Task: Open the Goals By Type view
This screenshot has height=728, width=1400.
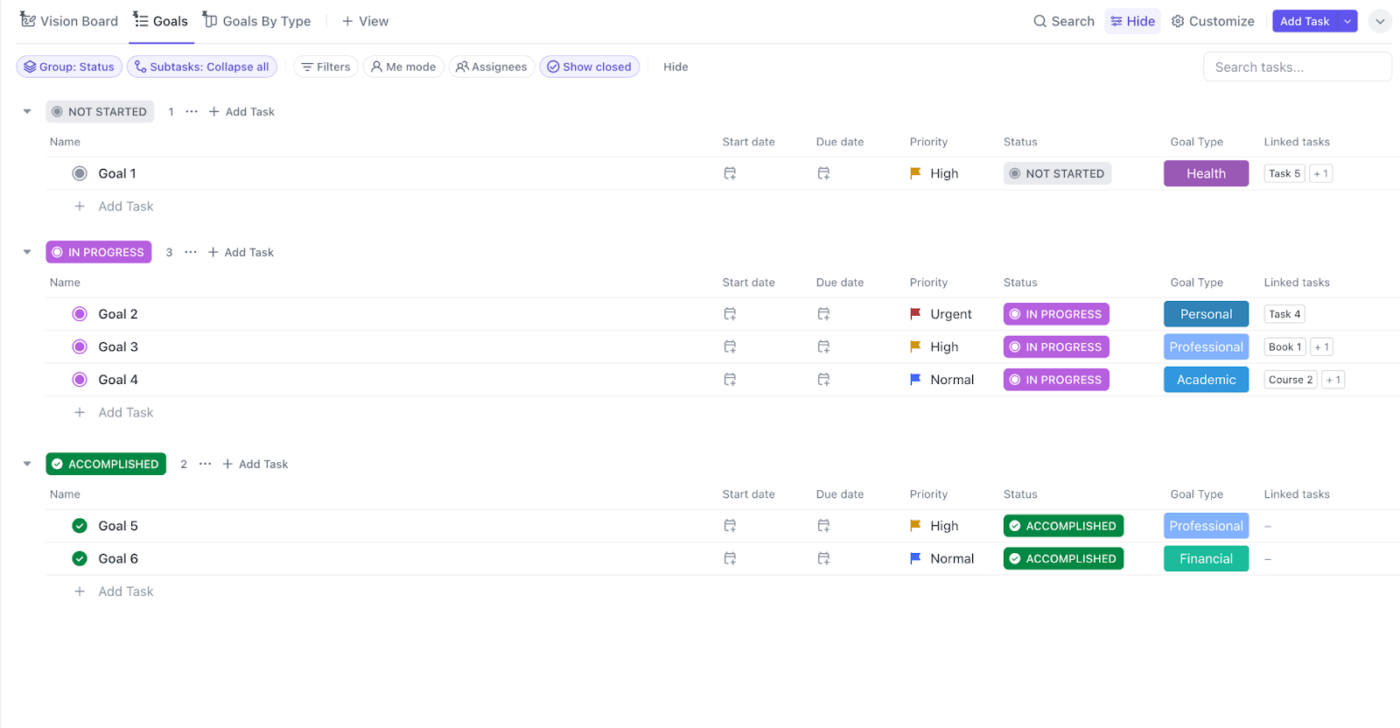Action: (x=257, y=20)
